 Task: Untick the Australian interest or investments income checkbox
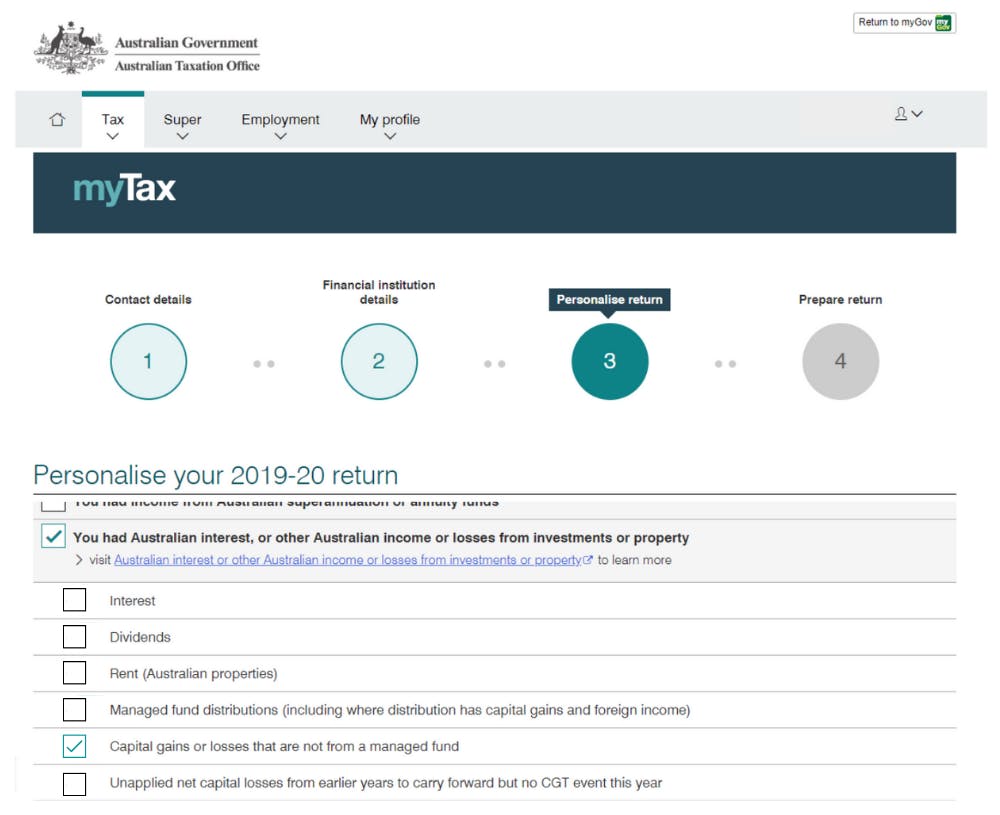(x=54, y=536)
